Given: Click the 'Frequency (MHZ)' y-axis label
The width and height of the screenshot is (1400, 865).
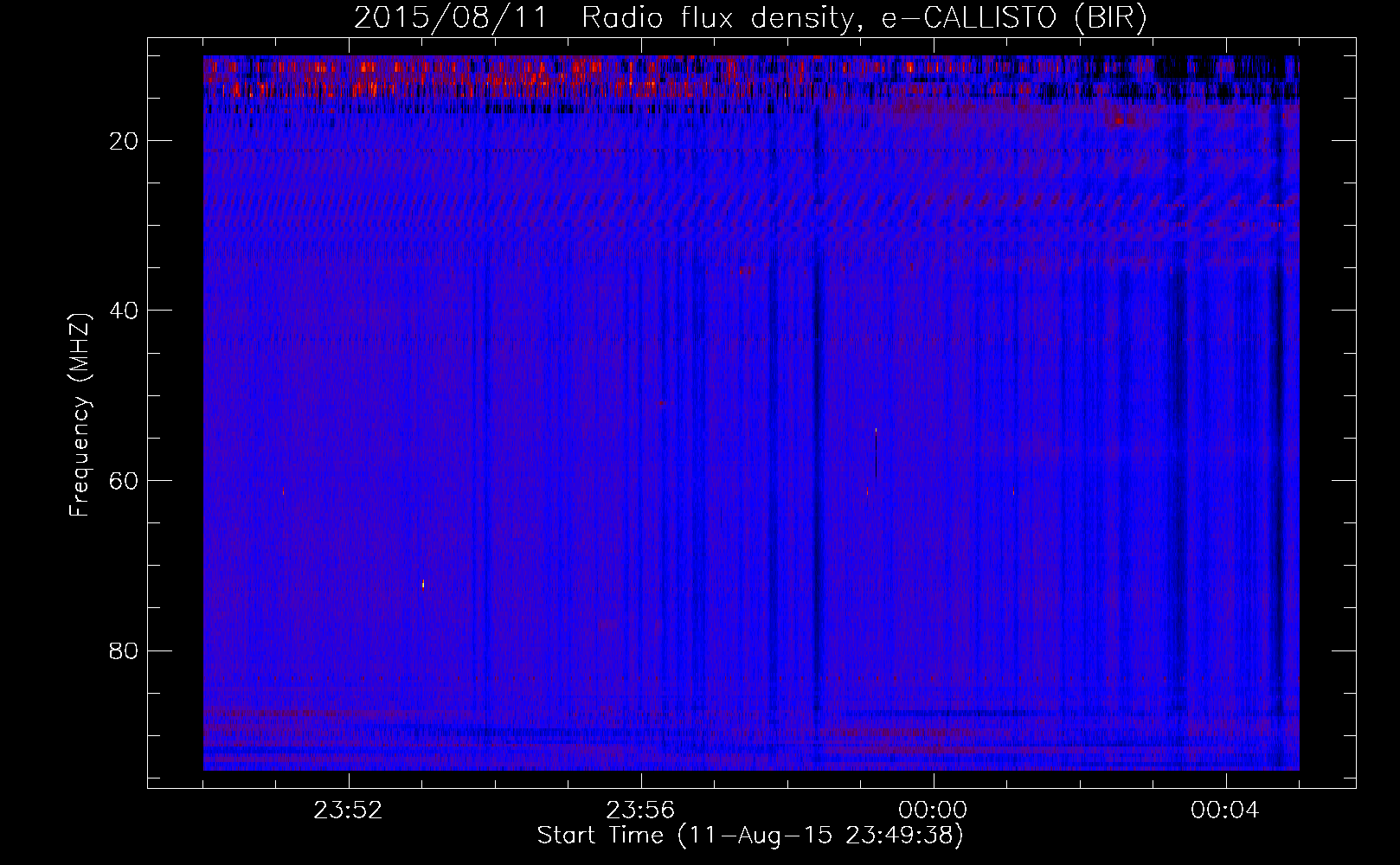Looking at the screenshot, I should pyautogui.click(x=80, y=415).
